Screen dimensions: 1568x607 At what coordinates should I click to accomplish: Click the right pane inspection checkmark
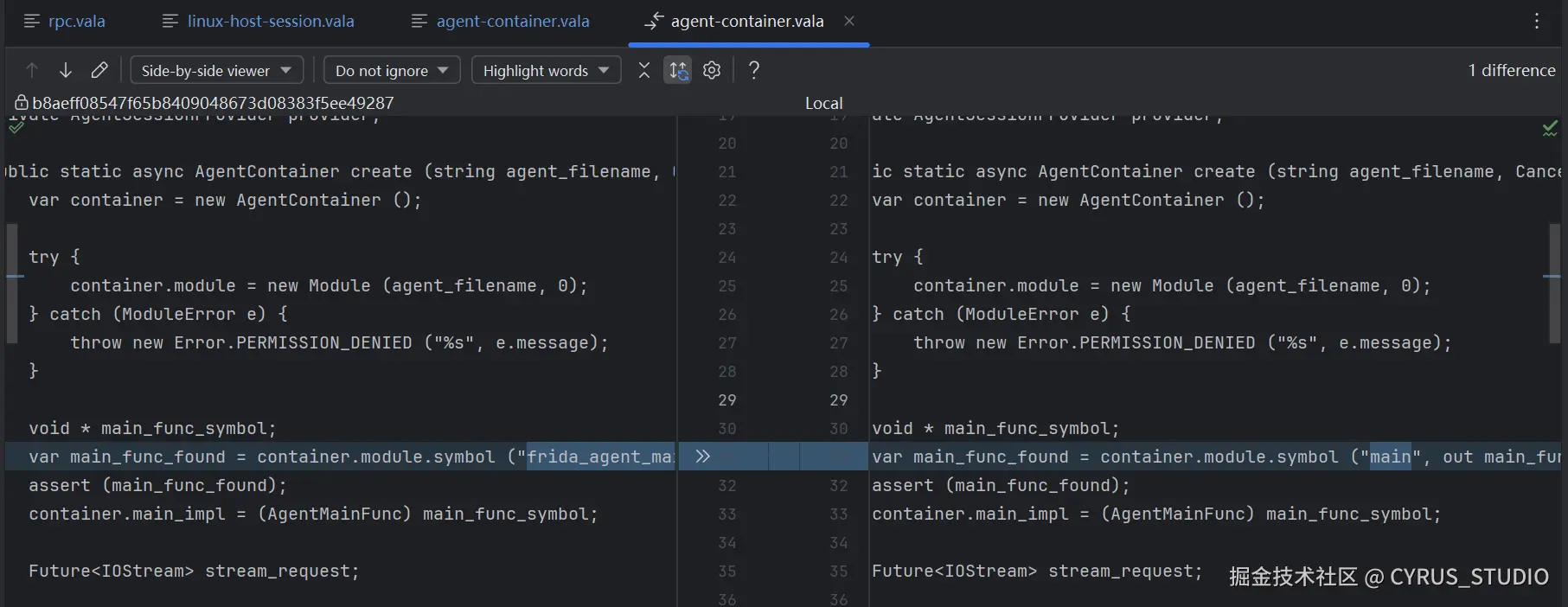1550,129
